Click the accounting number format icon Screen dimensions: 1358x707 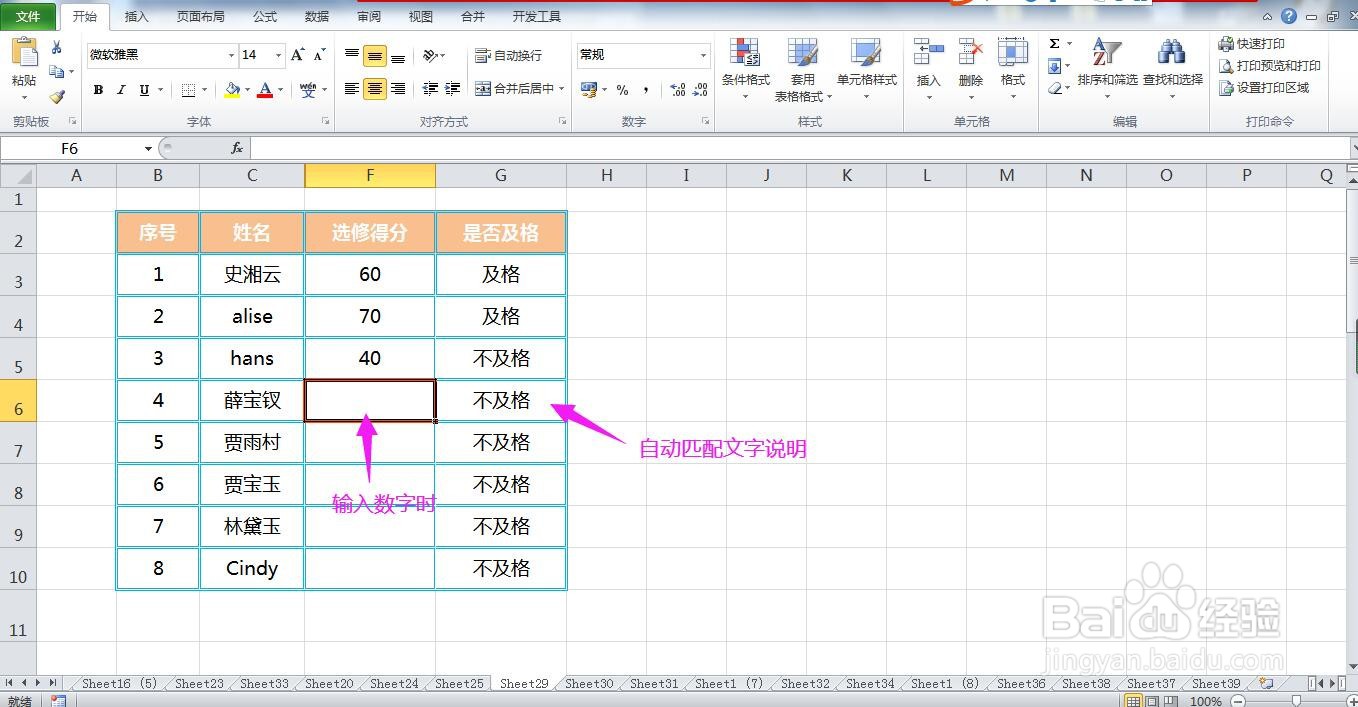pyautogui.click(x=589, y=90)
